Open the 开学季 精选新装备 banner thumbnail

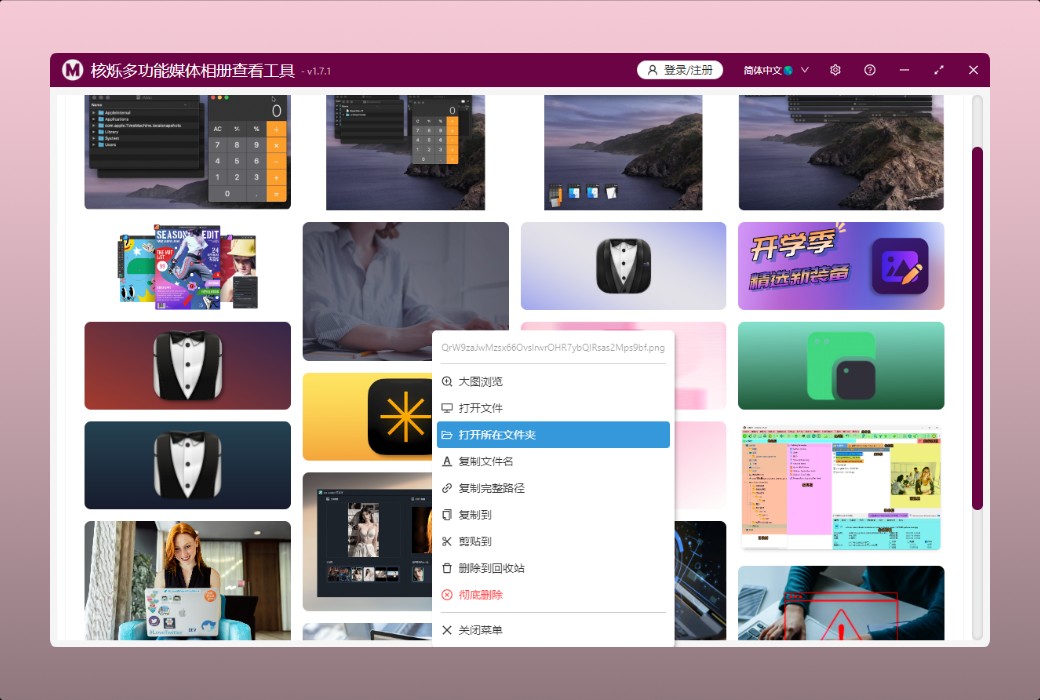[840, 266]
